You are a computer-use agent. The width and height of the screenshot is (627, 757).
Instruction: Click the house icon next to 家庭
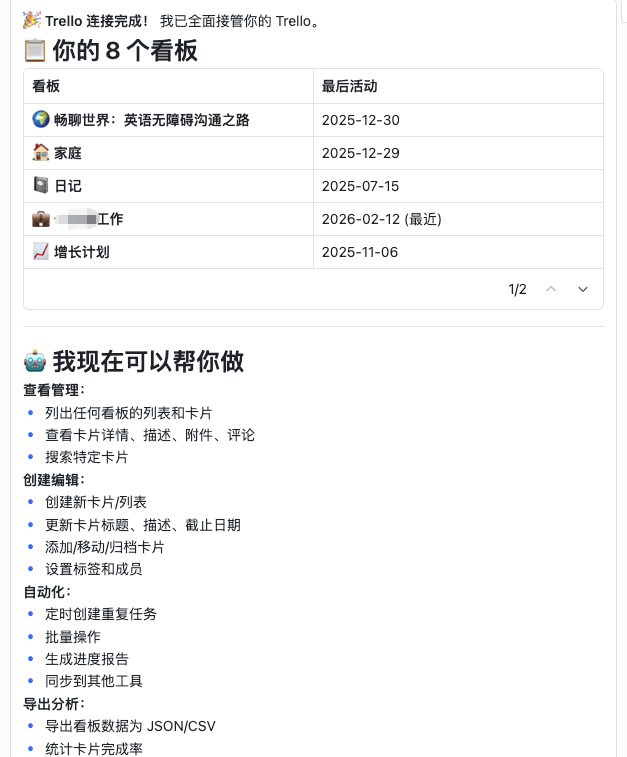[41, 153]
